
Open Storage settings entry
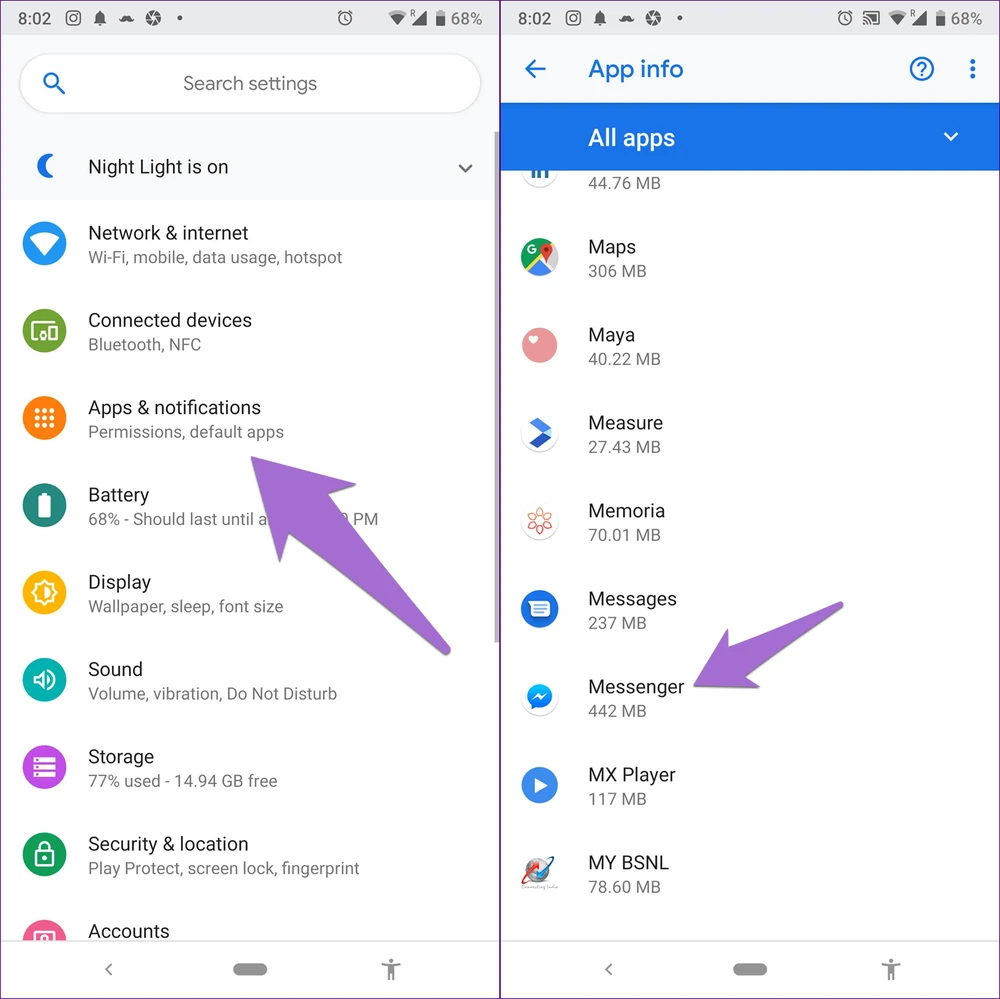[x=250, y=768]
